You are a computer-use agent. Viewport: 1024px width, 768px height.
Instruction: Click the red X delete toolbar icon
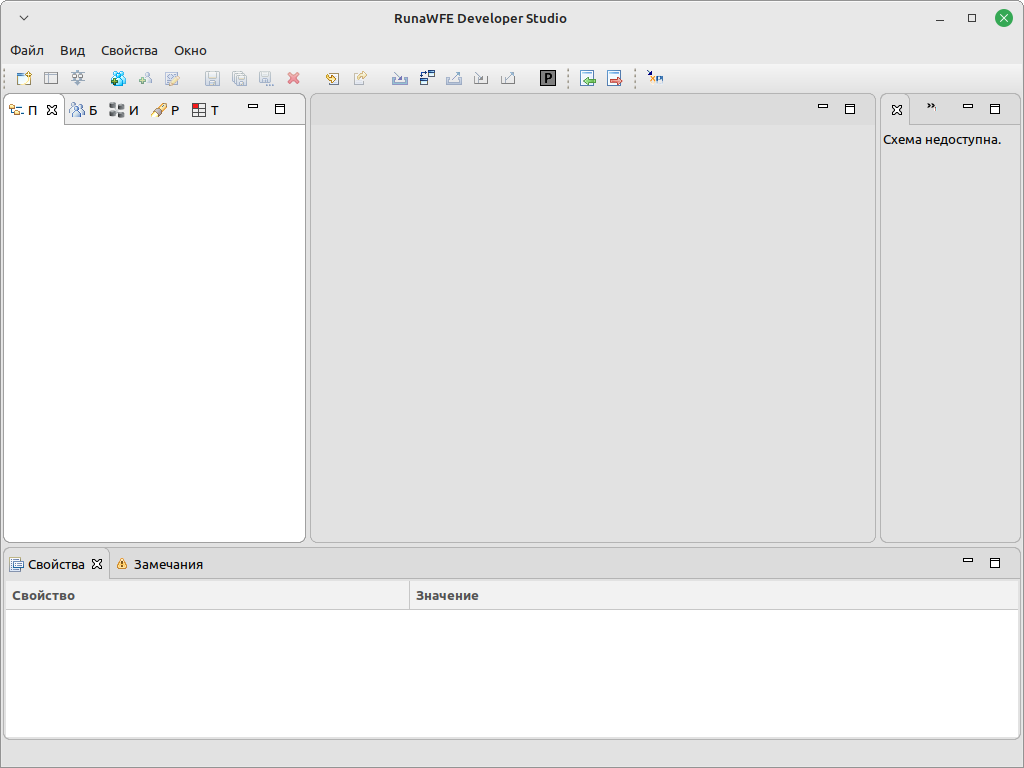[x=293, y=78]
